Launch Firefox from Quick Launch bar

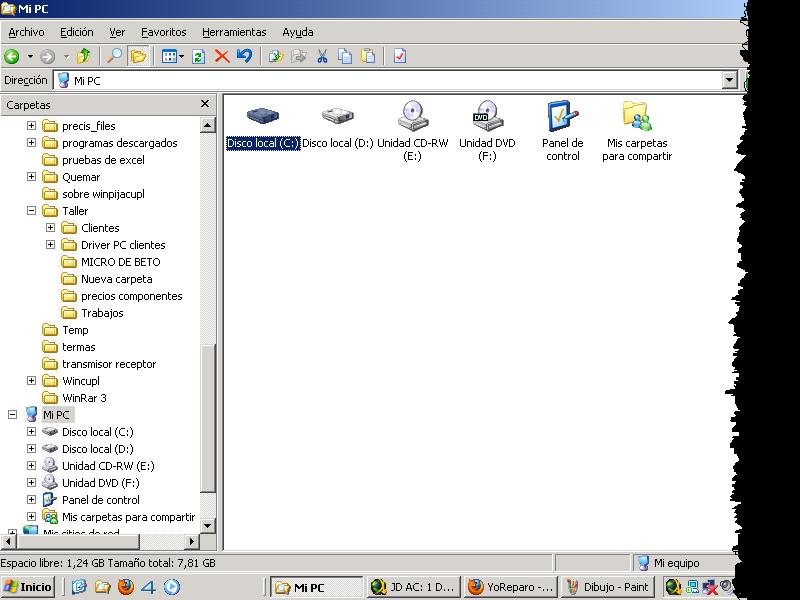point(125,587)
